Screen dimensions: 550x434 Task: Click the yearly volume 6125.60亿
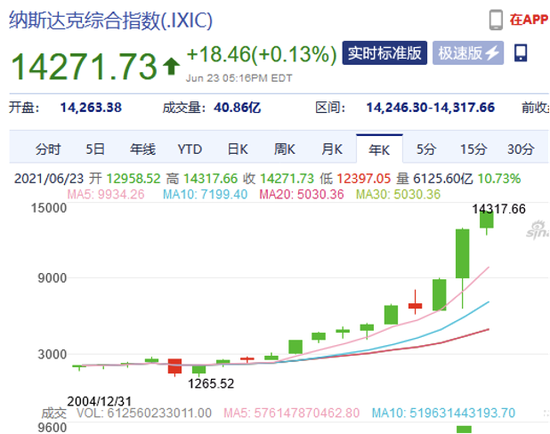[x=443, y=179]
